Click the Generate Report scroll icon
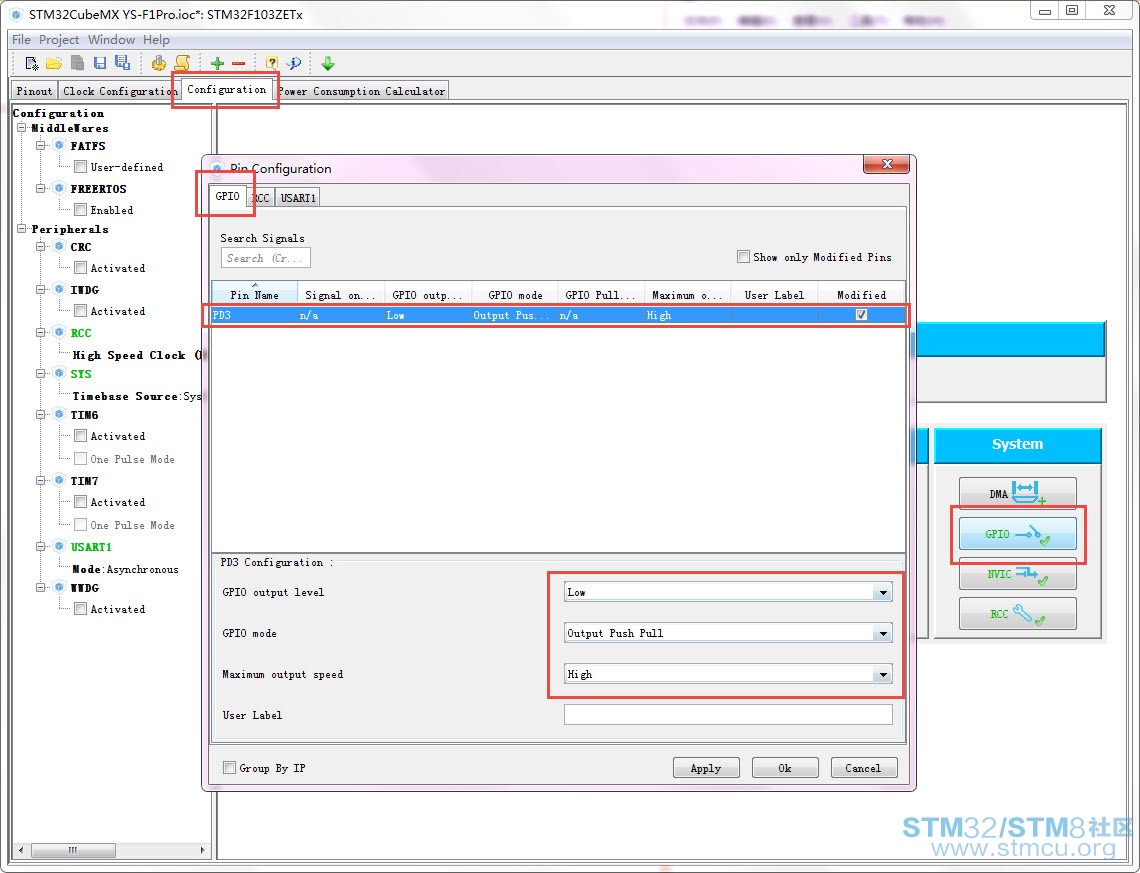1140x873 pixels. [x=182, y=63]
